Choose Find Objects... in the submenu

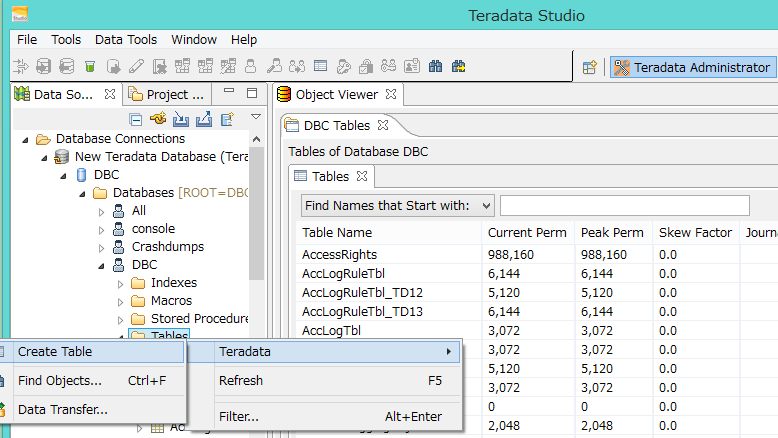[92, 380]
